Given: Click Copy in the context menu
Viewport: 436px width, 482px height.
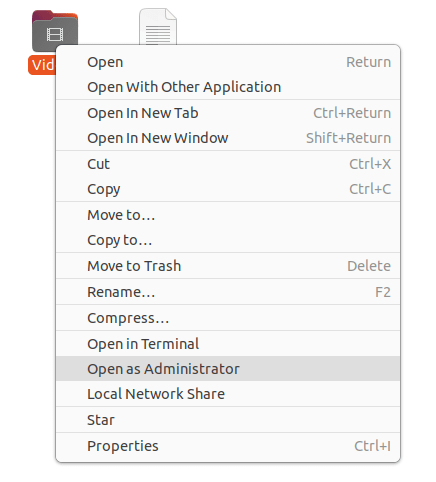Looking at the screenshot, I should 228,189.
